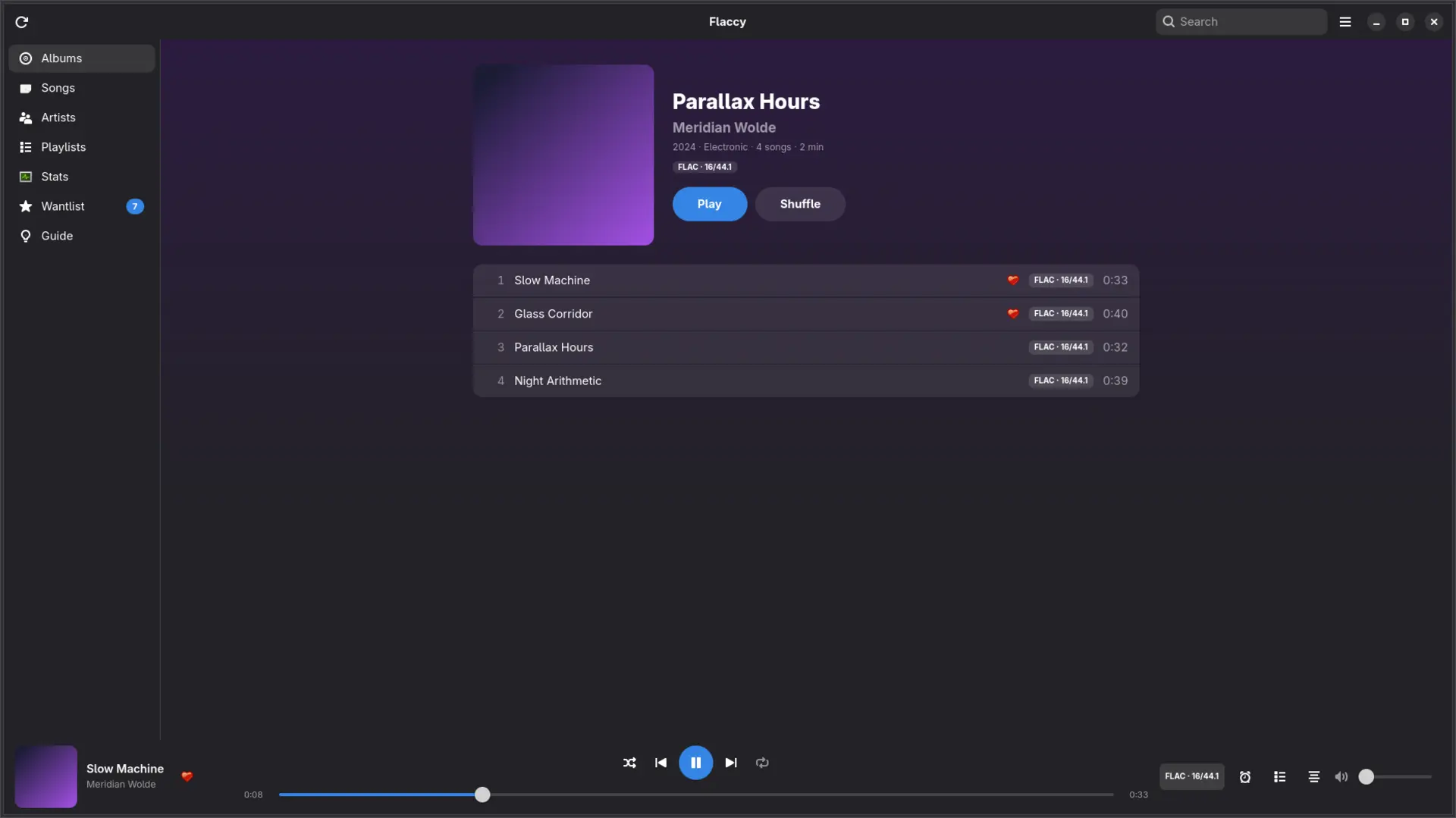1456x818 pixels.
Task: Skip to previous track
Action: [x=661, y=763]
